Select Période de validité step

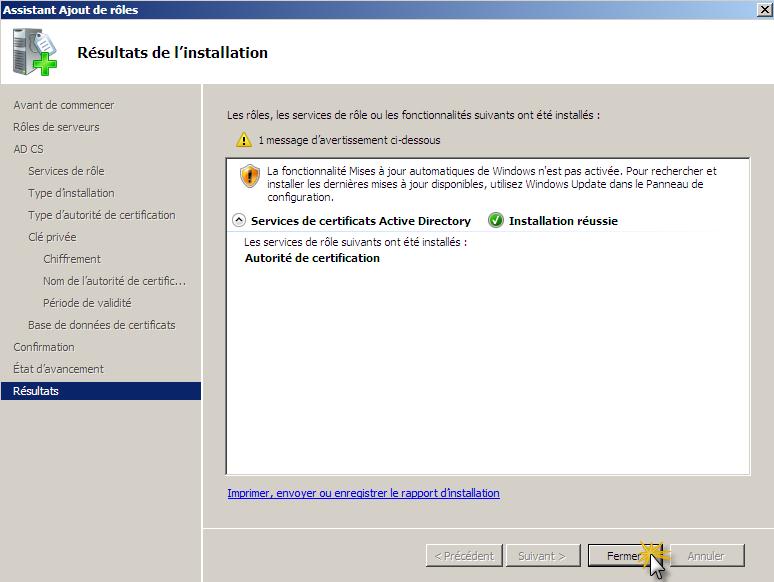tap(87, 303)
